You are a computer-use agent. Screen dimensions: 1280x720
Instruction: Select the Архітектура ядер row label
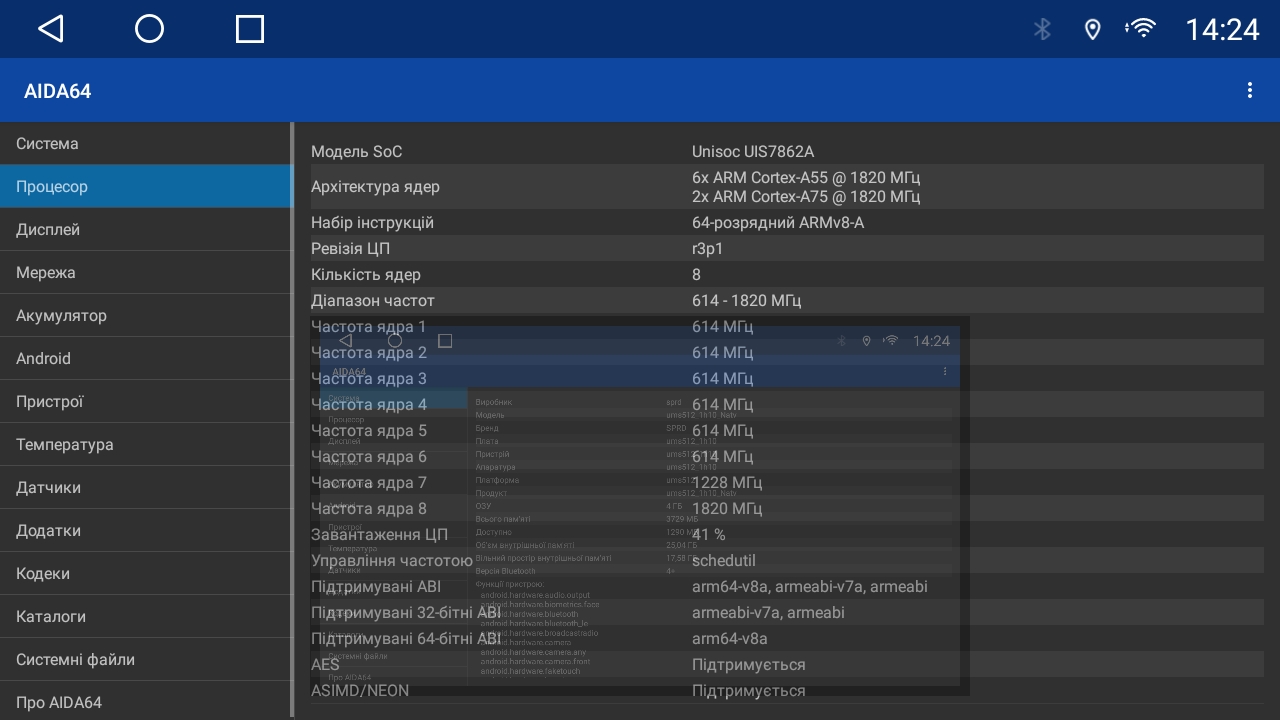(x=375, y=187)
